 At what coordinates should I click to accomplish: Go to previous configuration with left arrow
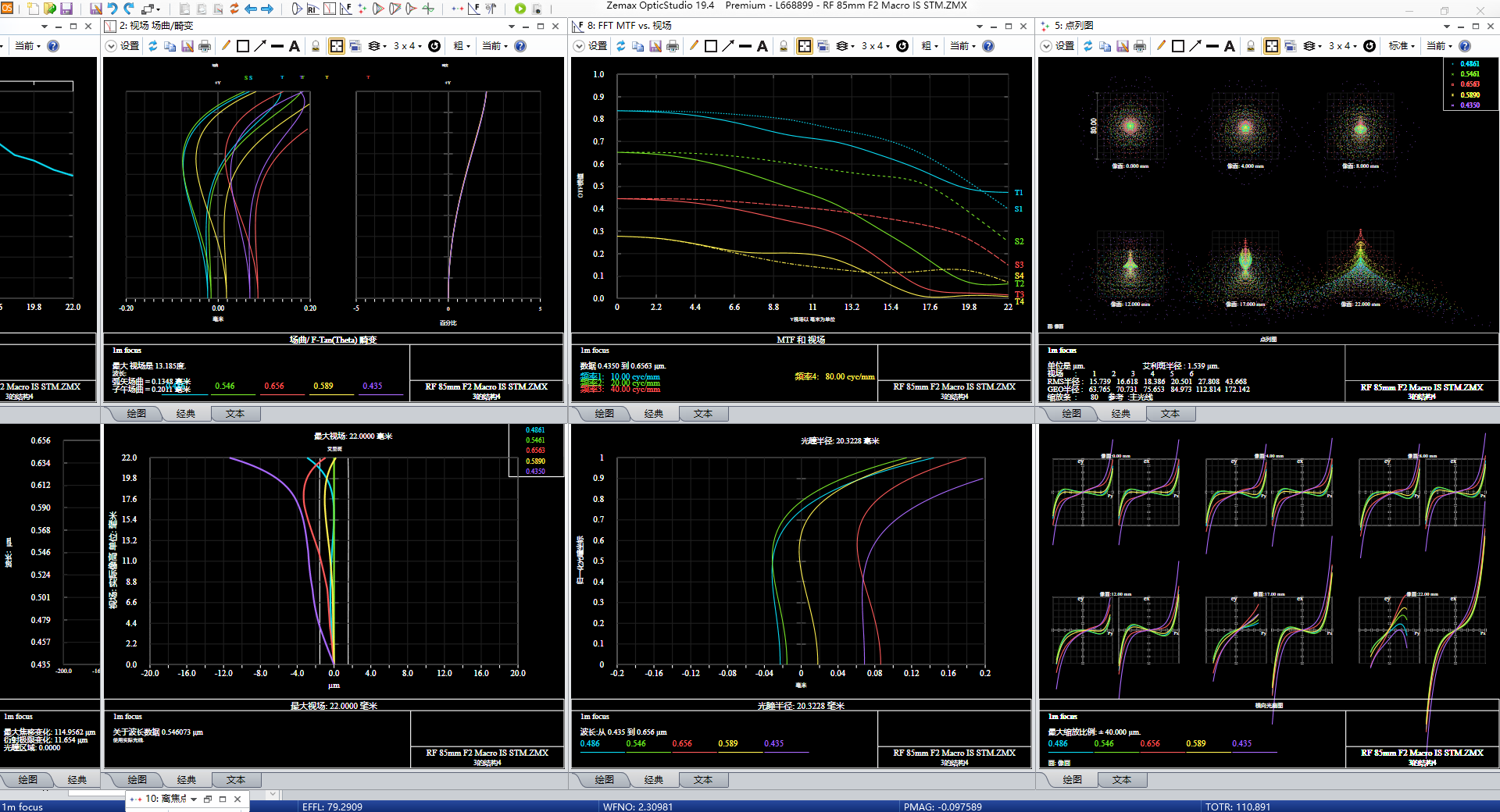coord(251,9)
